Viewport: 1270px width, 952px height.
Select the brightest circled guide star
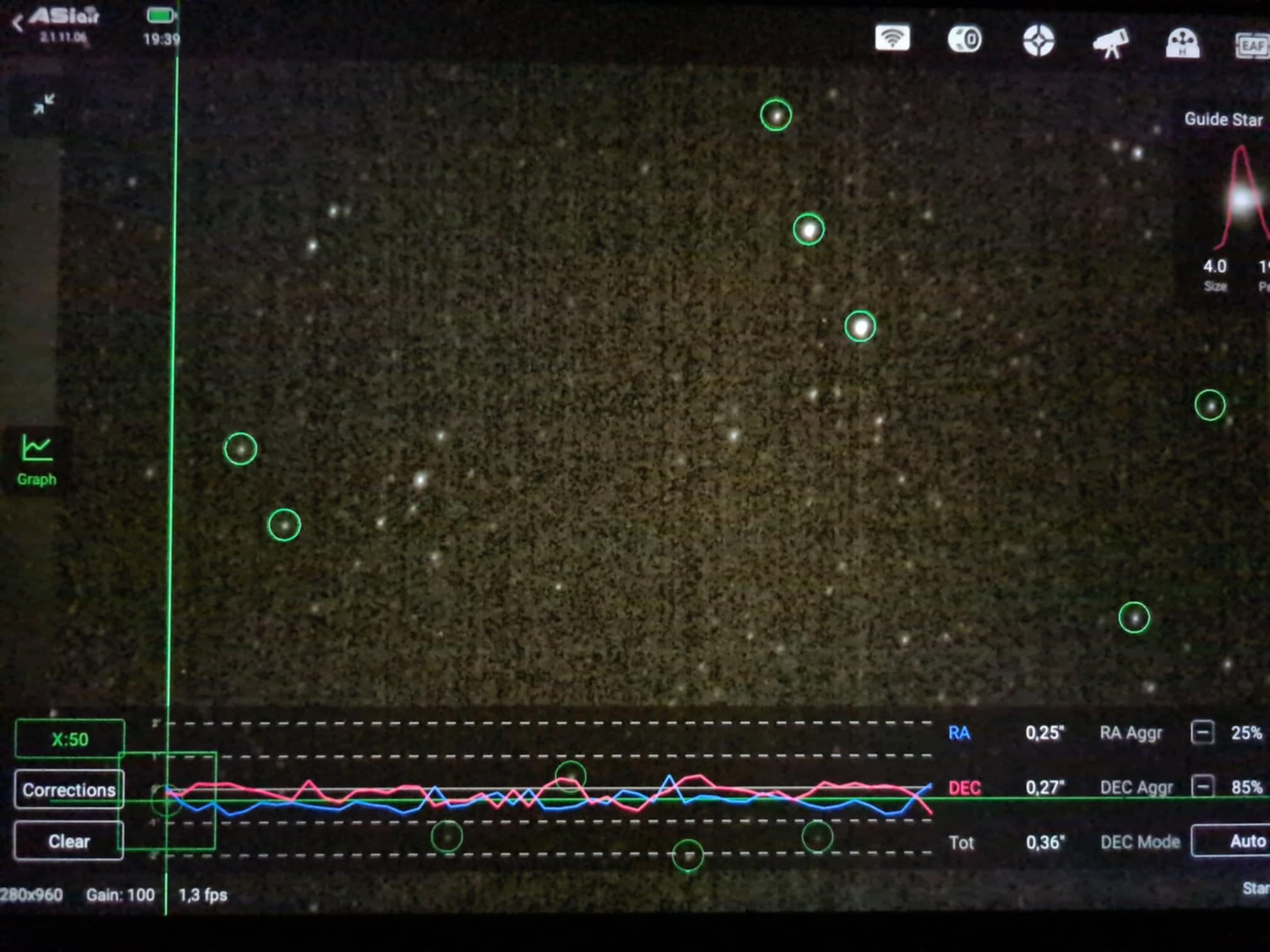tap(860, 327)
